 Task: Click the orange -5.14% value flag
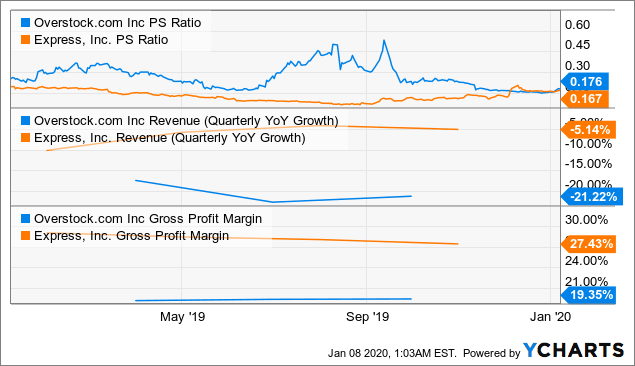tap(589, 130)
